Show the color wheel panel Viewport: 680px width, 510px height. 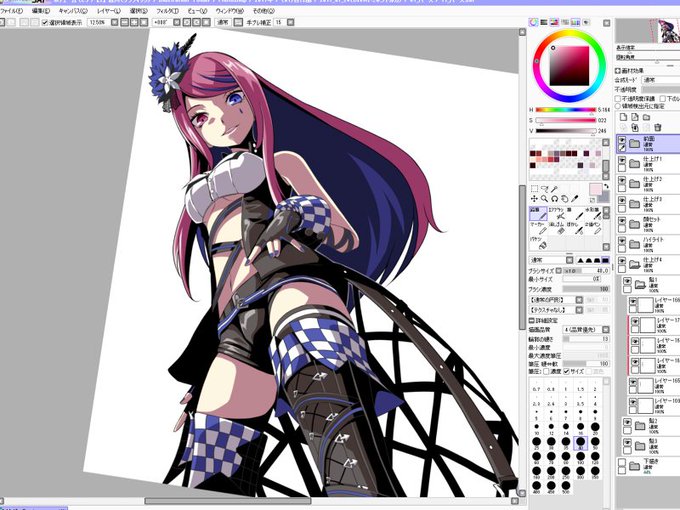point(533,22)
